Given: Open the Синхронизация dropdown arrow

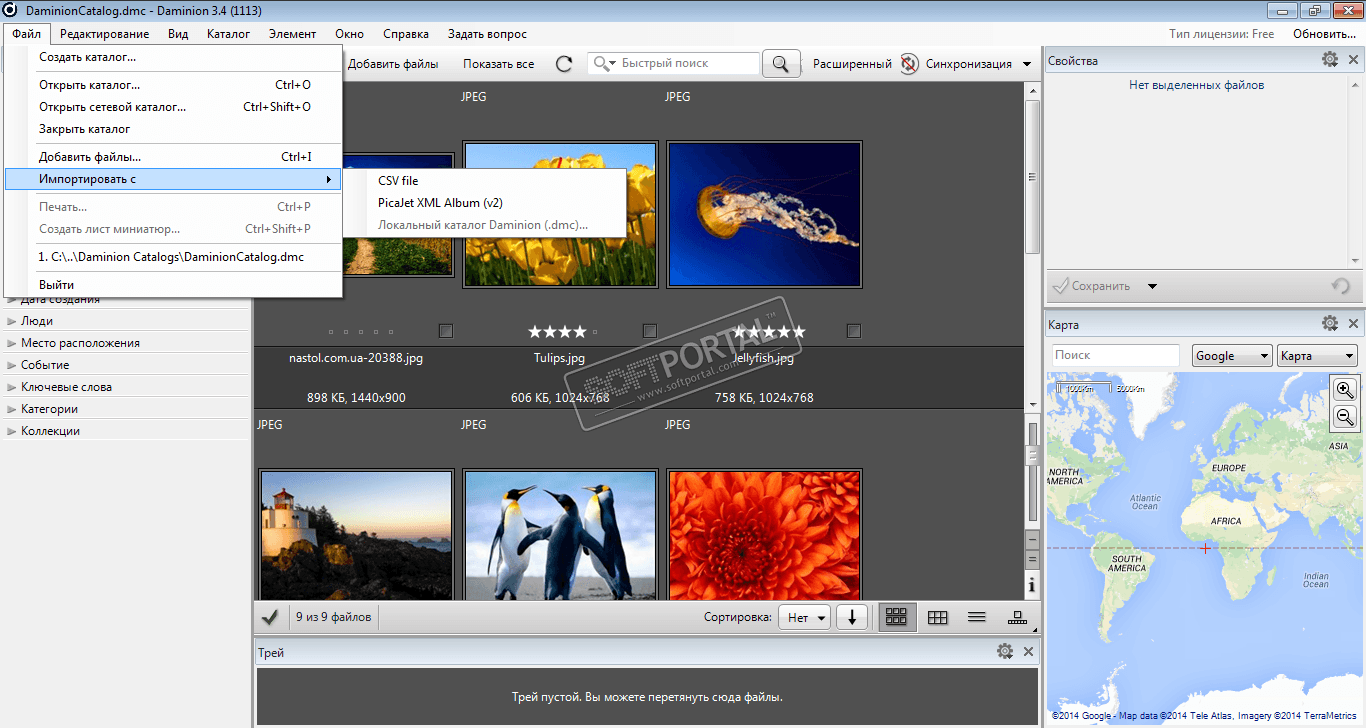Looking at the screenshot, I should click(x=1027, y=64).
